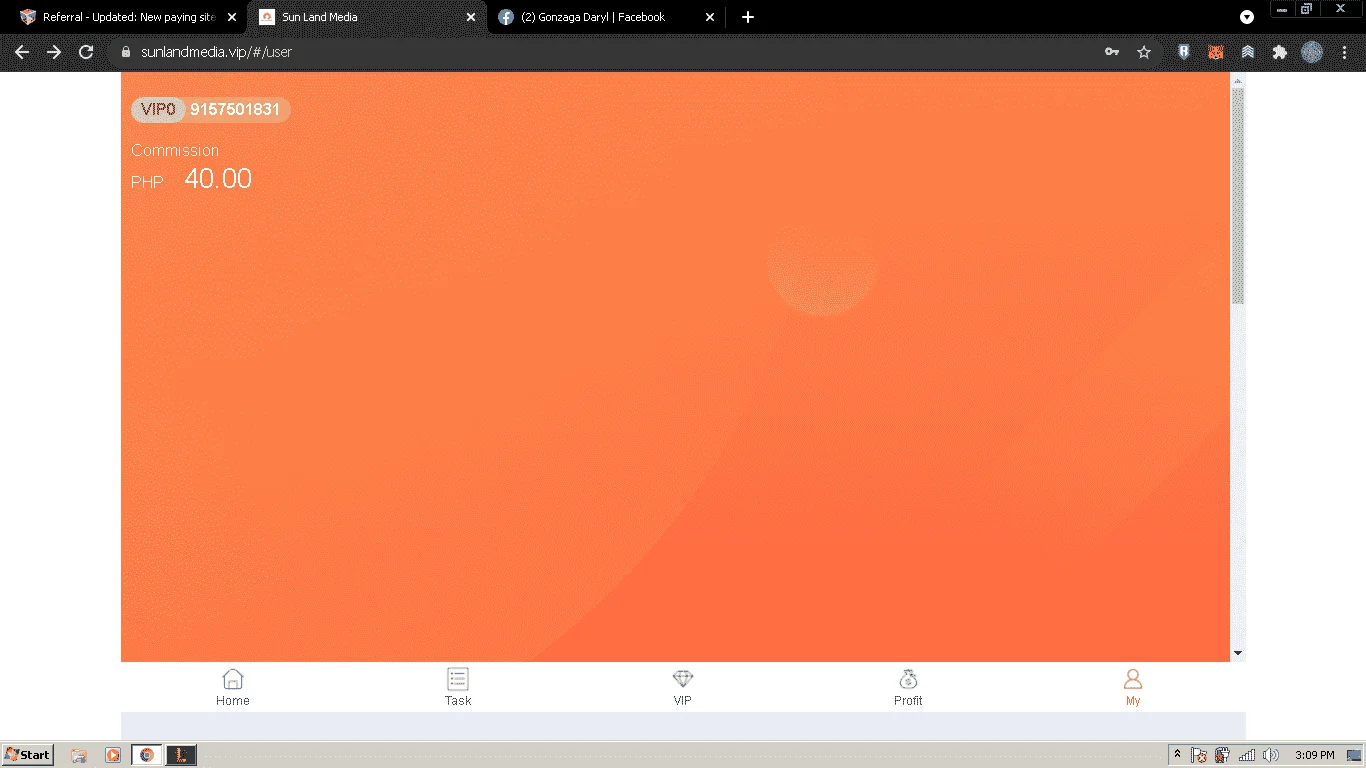Open the Home page in bottom nav
Image resolution: width=1366 pixels, height=768 pixels.
pyautogui.click(x=233, y=687)
